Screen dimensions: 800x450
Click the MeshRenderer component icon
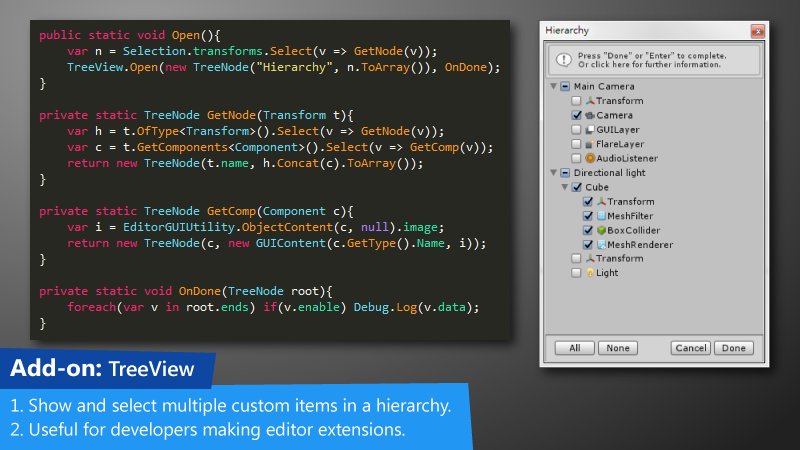coord(602,244)
